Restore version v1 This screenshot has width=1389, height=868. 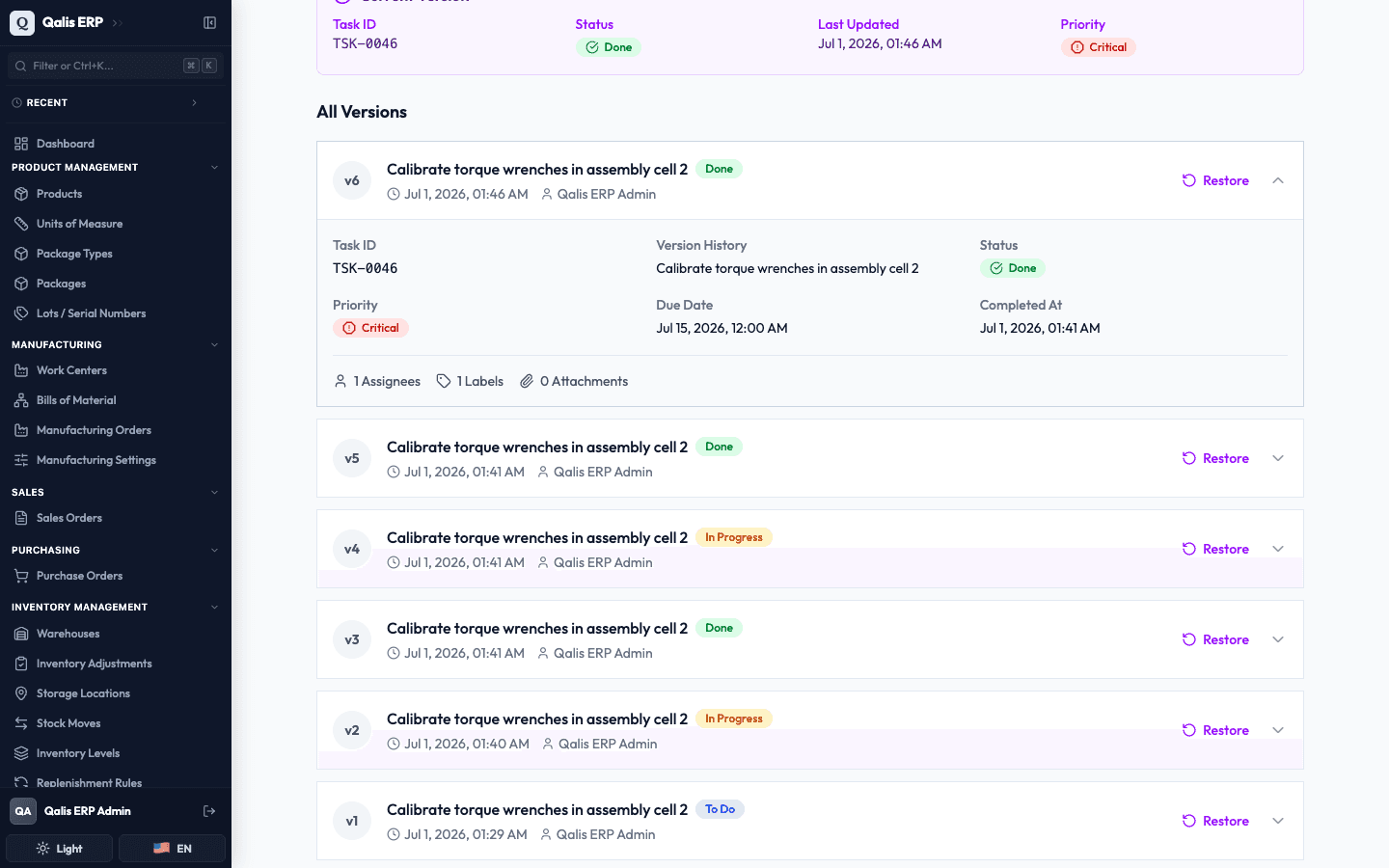pos(1215,821)
